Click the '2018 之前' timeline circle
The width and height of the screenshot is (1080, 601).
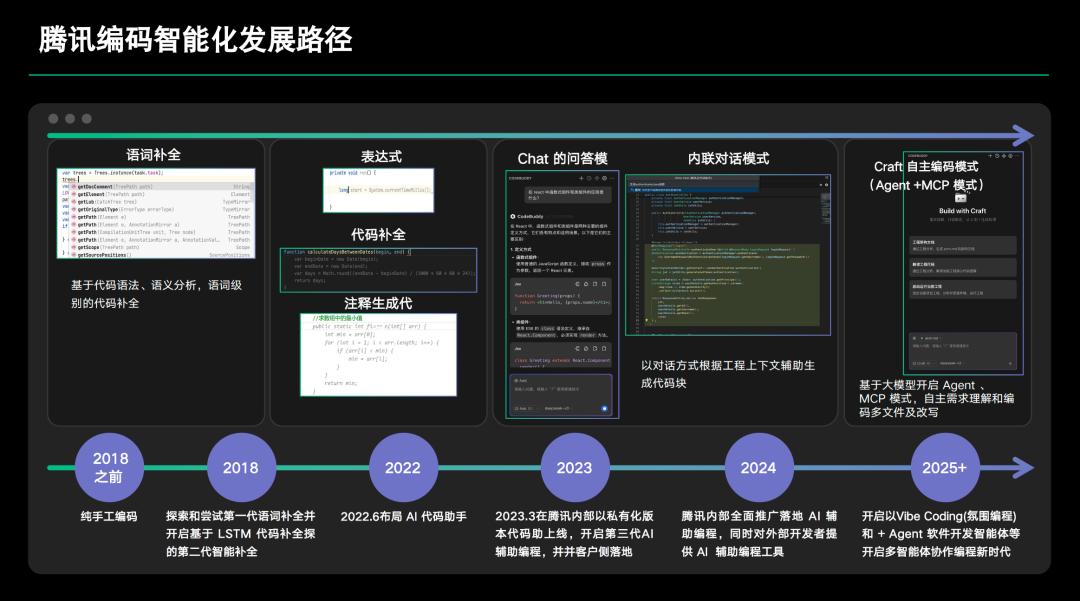point(108,467)
